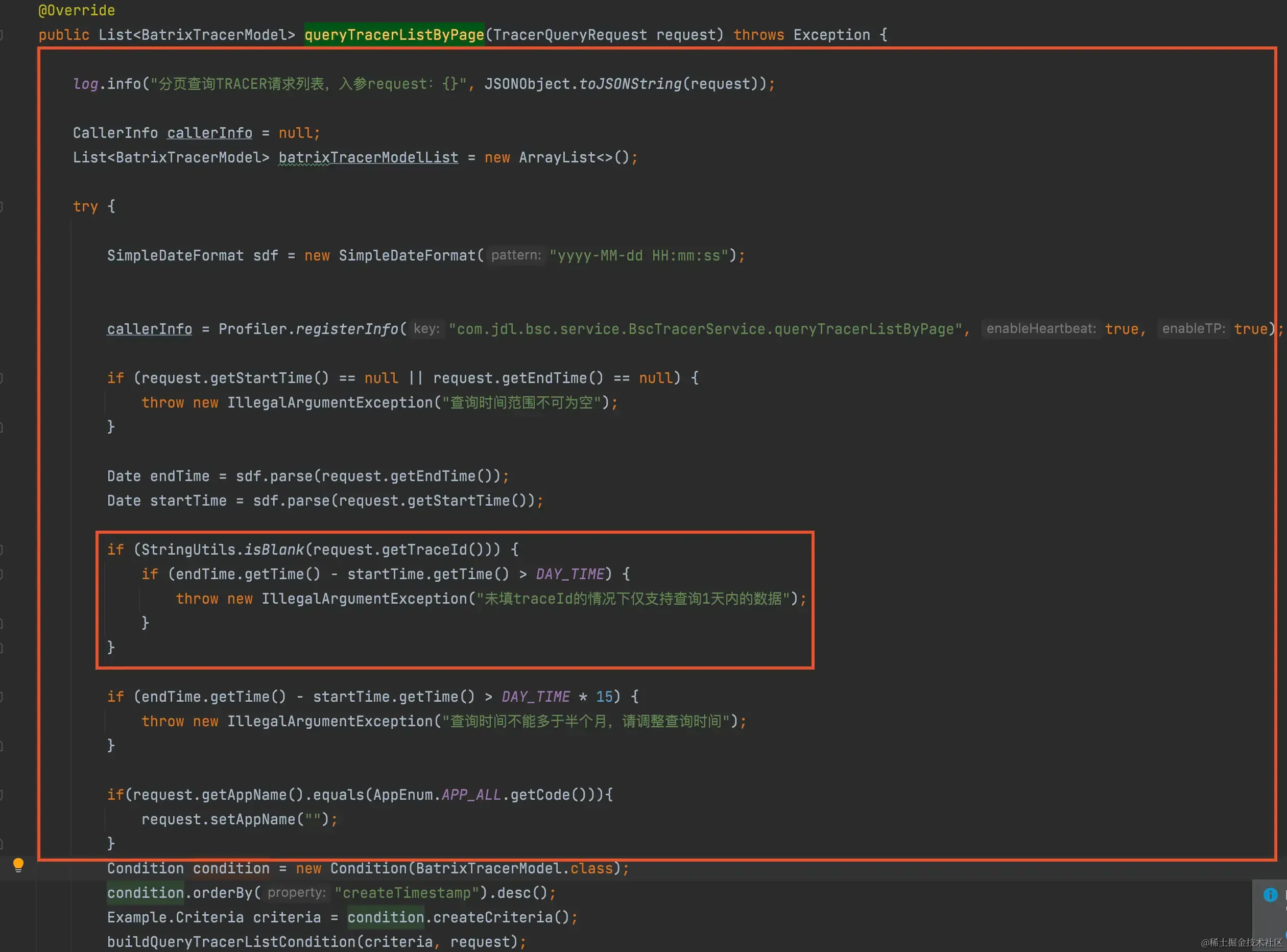Click the yellow intention lightbulb icon
Viewport: 1287px width, 952px height.
tap(18, 864)
